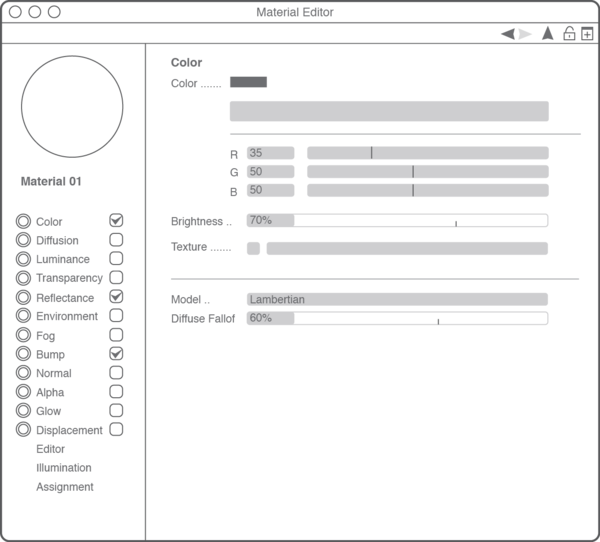Click the small Texture options button
Viewport: 600px width, 542px height.
coord(253,248)
